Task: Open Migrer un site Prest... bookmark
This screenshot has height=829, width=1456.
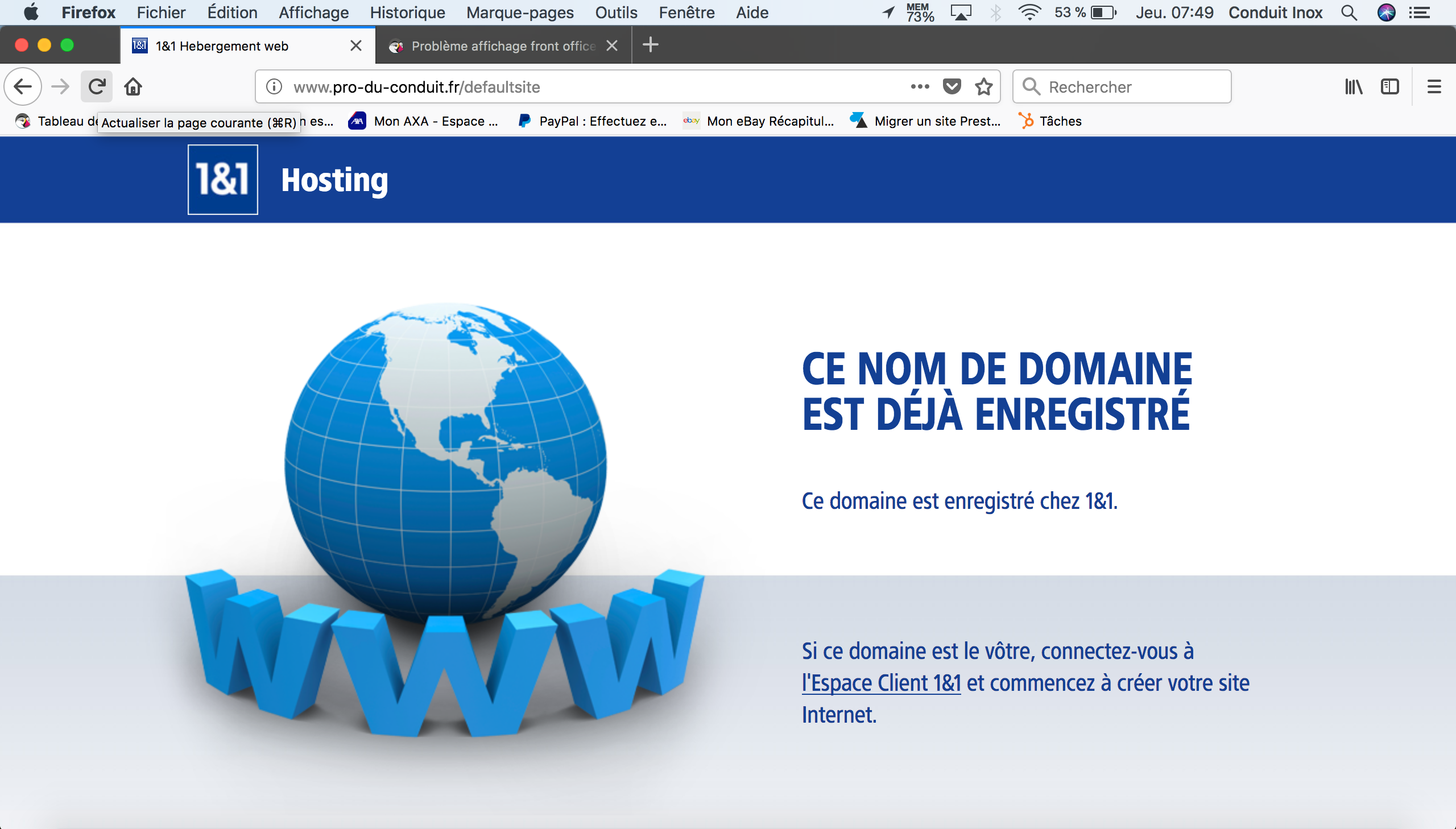Action: 925,121
